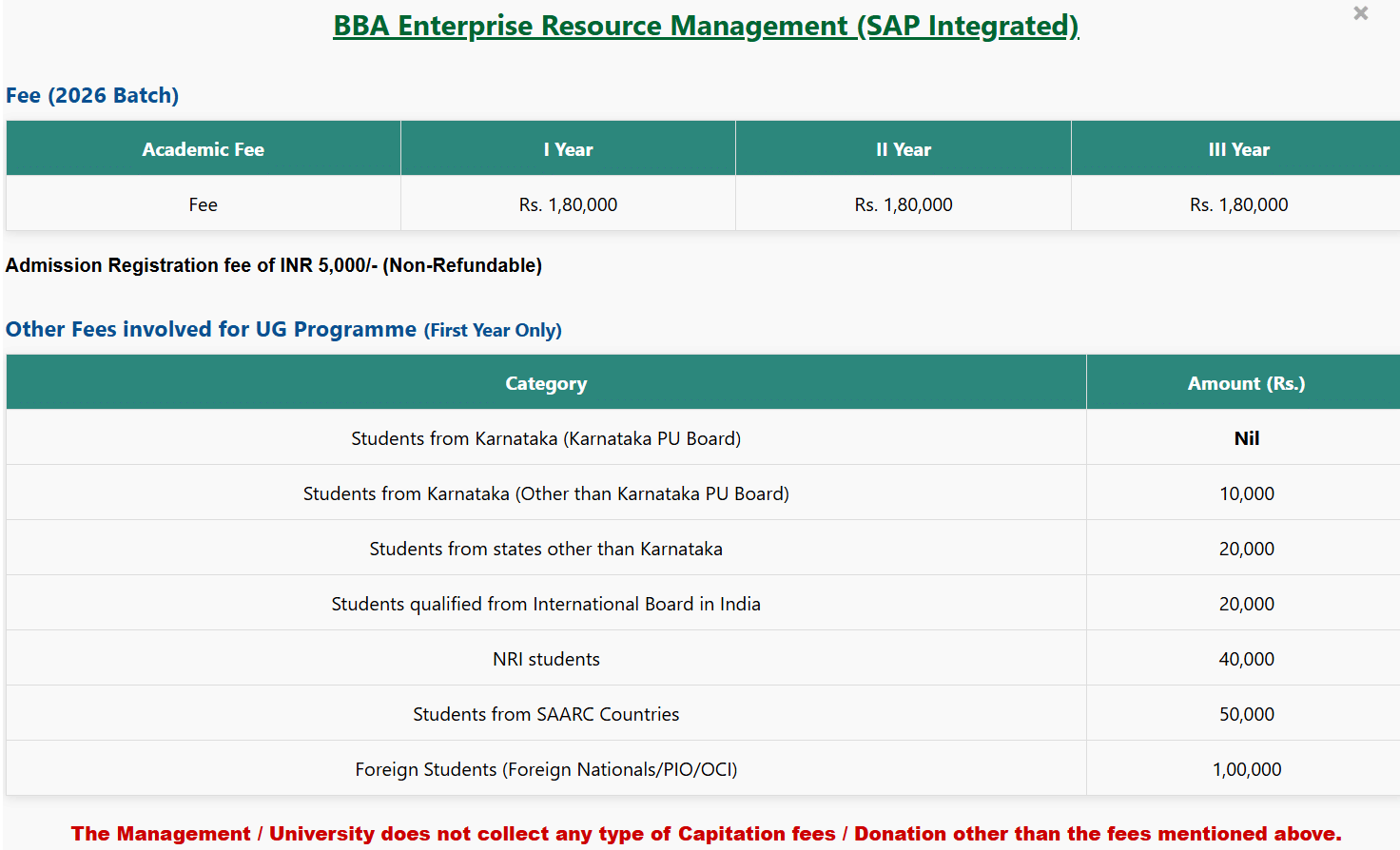This screenshot has width=1400, height=850.
Task: Click the Admission Registration fee notice text
Action: point(274,265)
